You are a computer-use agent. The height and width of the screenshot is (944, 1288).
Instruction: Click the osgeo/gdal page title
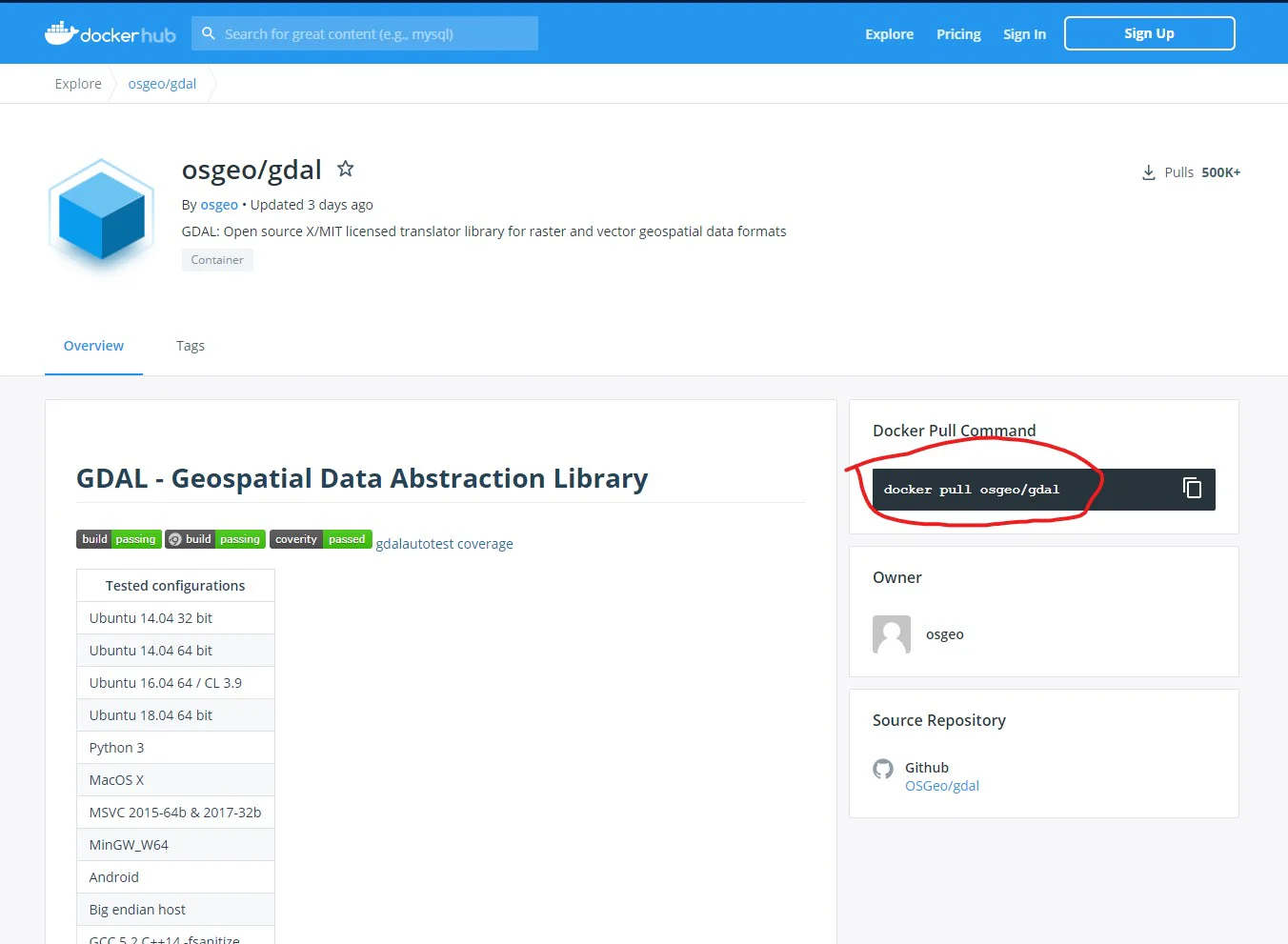click(x=252, y=170)
